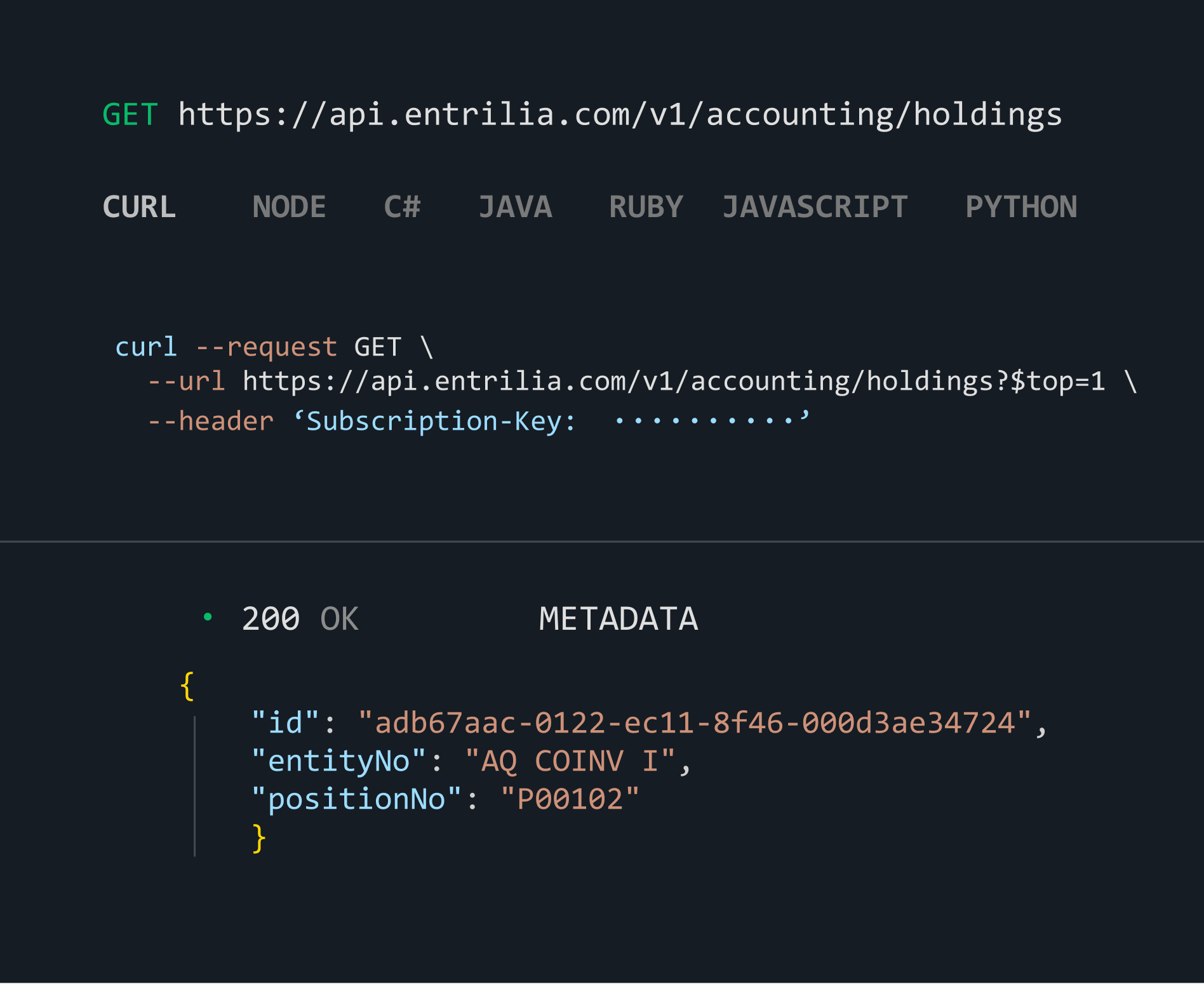Click the holdings endpoint URL in the header
The image size is (1204, 984).
pos(619,115)
